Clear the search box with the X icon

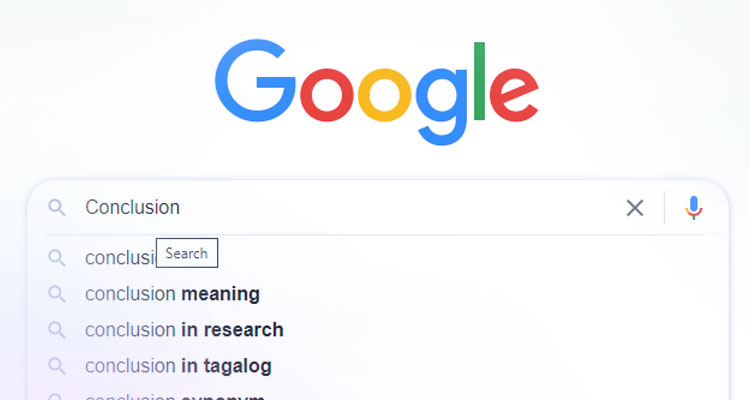[635, 208]
